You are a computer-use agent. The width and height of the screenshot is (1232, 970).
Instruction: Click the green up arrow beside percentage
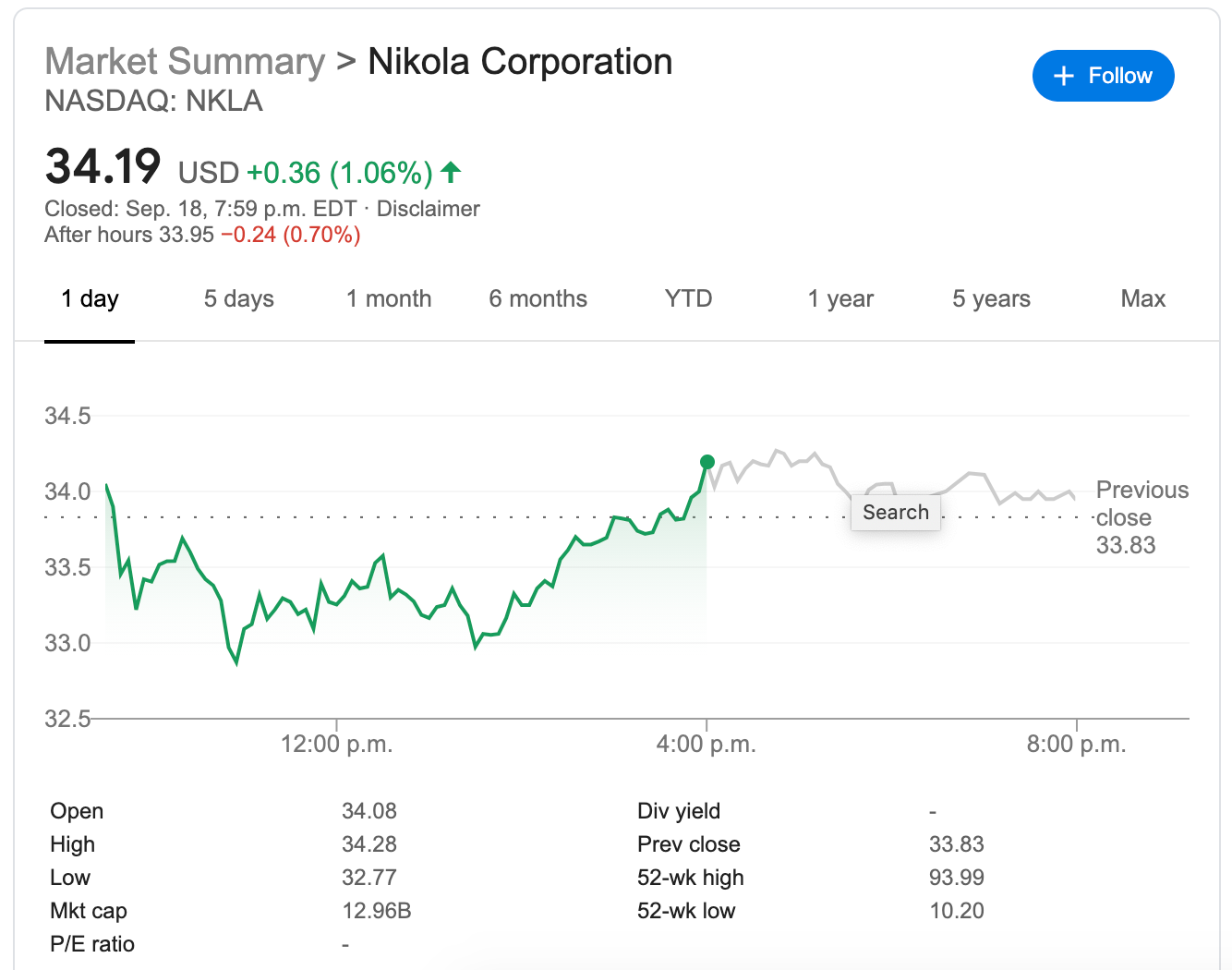pos(451,172)
